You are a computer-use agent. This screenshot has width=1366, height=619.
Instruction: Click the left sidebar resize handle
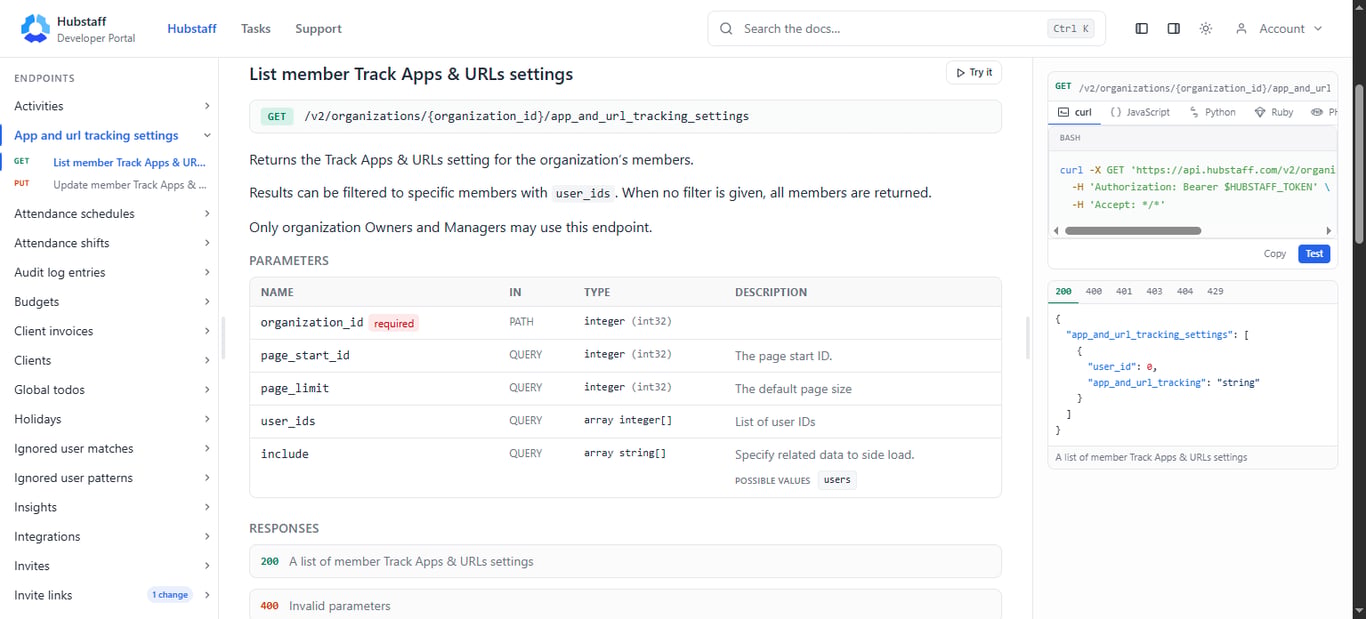click(x=223, y=338)
